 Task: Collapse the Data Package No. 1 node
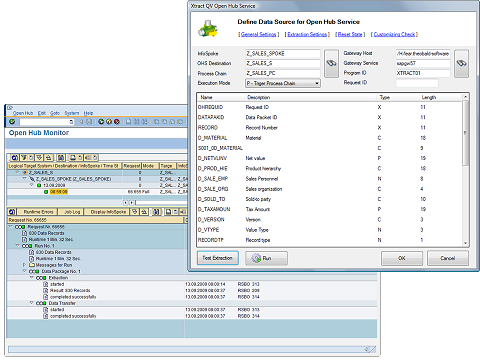pyautogui.click(x=24, y=271)
